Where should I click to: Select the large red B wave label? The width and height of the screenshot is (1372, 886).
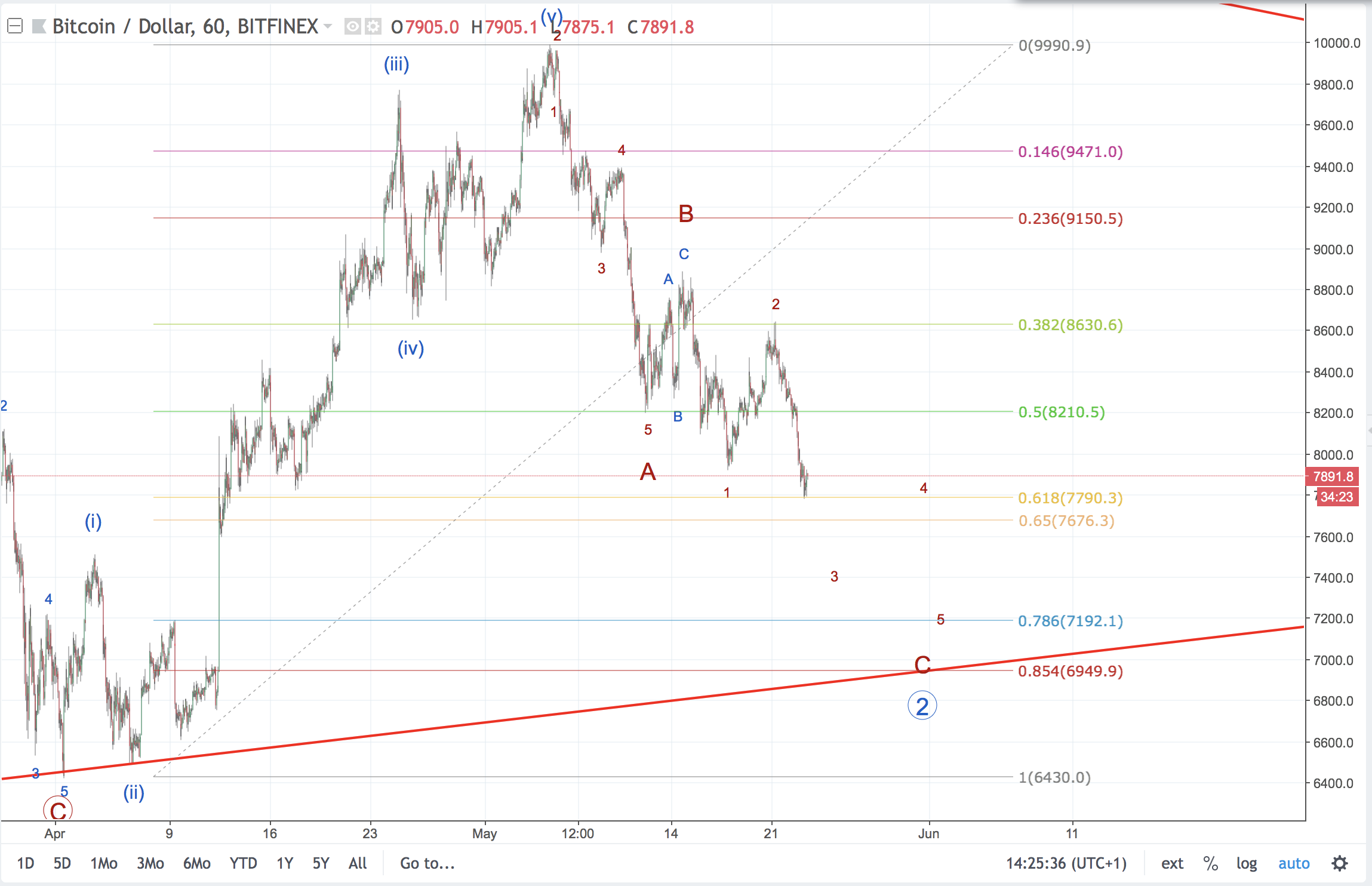(686, 214)
